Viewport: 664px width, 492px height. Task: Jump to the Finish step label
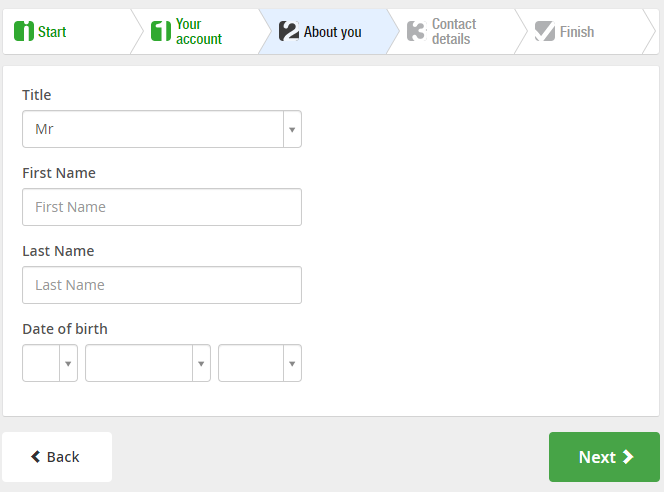pyautogui.click(x=577, y=32)
